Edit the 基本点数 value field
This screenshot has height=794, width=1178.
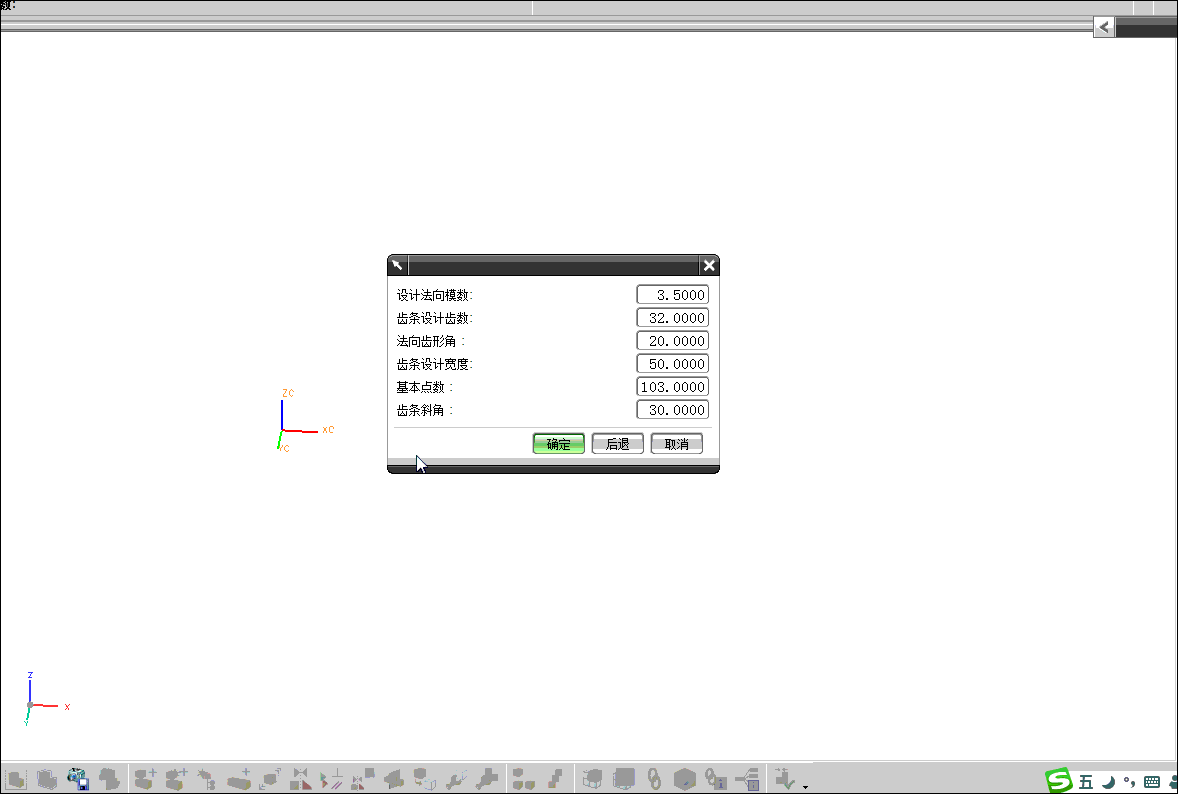[672, 387]
